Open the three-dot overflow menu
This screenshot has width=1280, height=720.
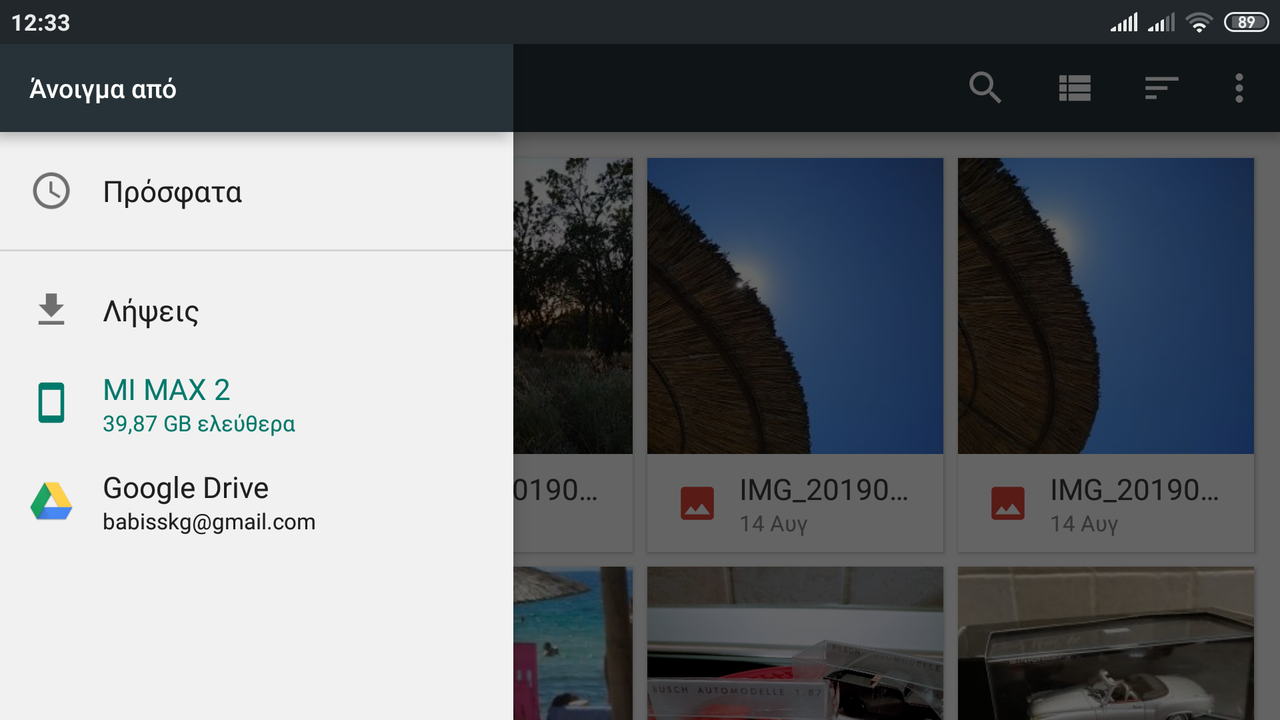point(1239,88)
